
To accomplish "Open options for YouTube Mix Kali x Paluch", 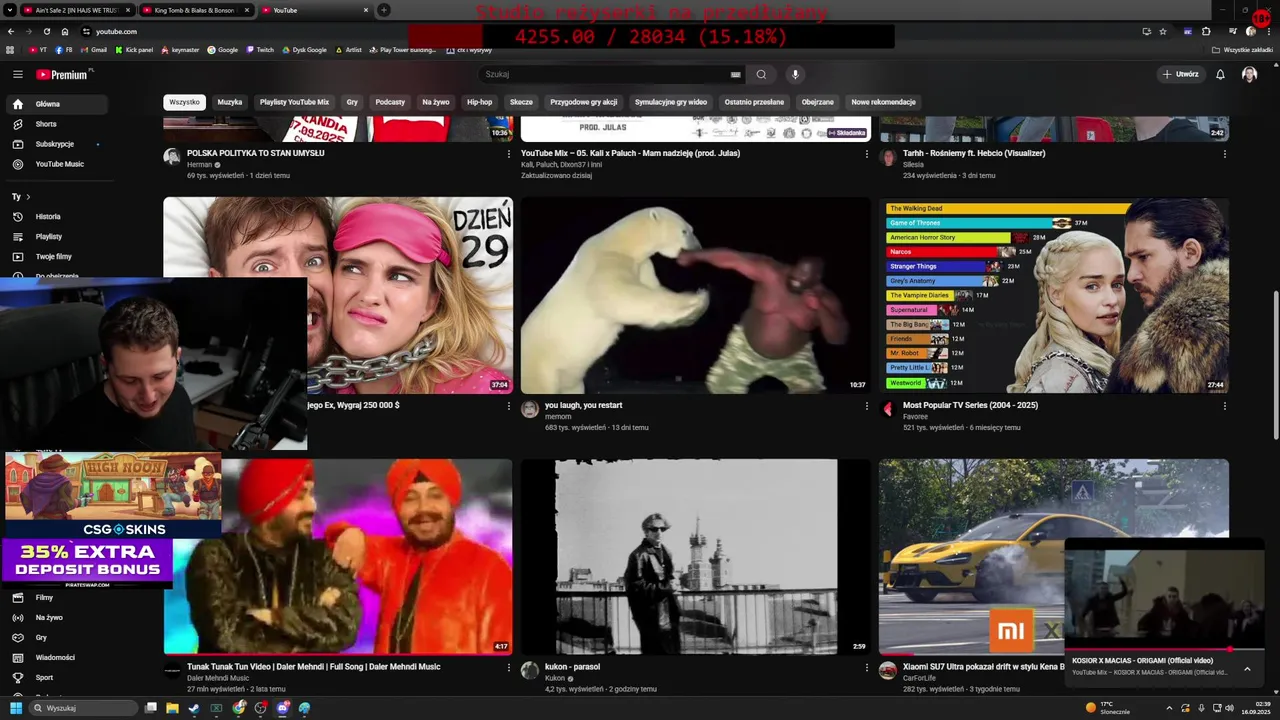I will pos(867,154).
